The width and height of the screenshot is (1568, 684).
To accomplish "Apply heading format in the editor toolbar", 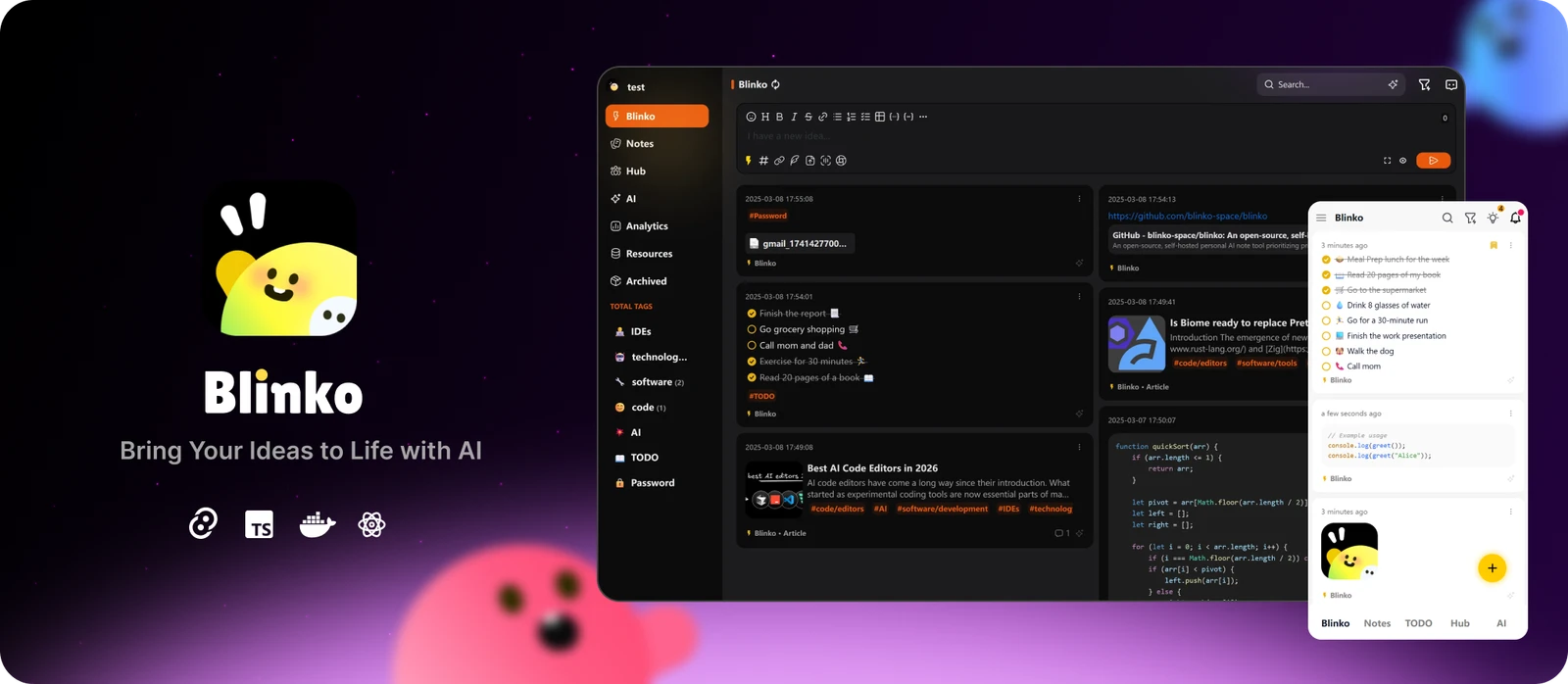I will [765, 117].
